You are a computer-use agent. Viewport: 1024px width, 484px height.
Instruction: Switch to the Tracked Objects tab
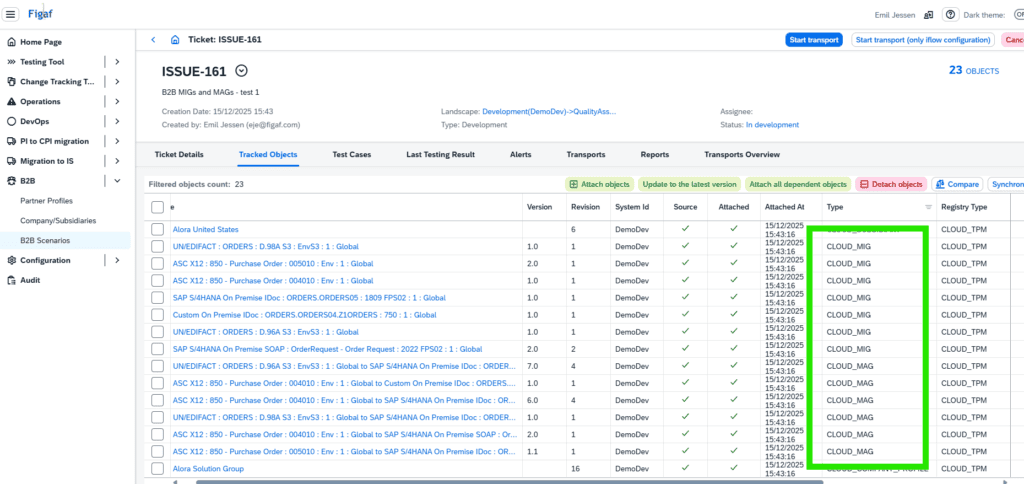coord(268,155)
